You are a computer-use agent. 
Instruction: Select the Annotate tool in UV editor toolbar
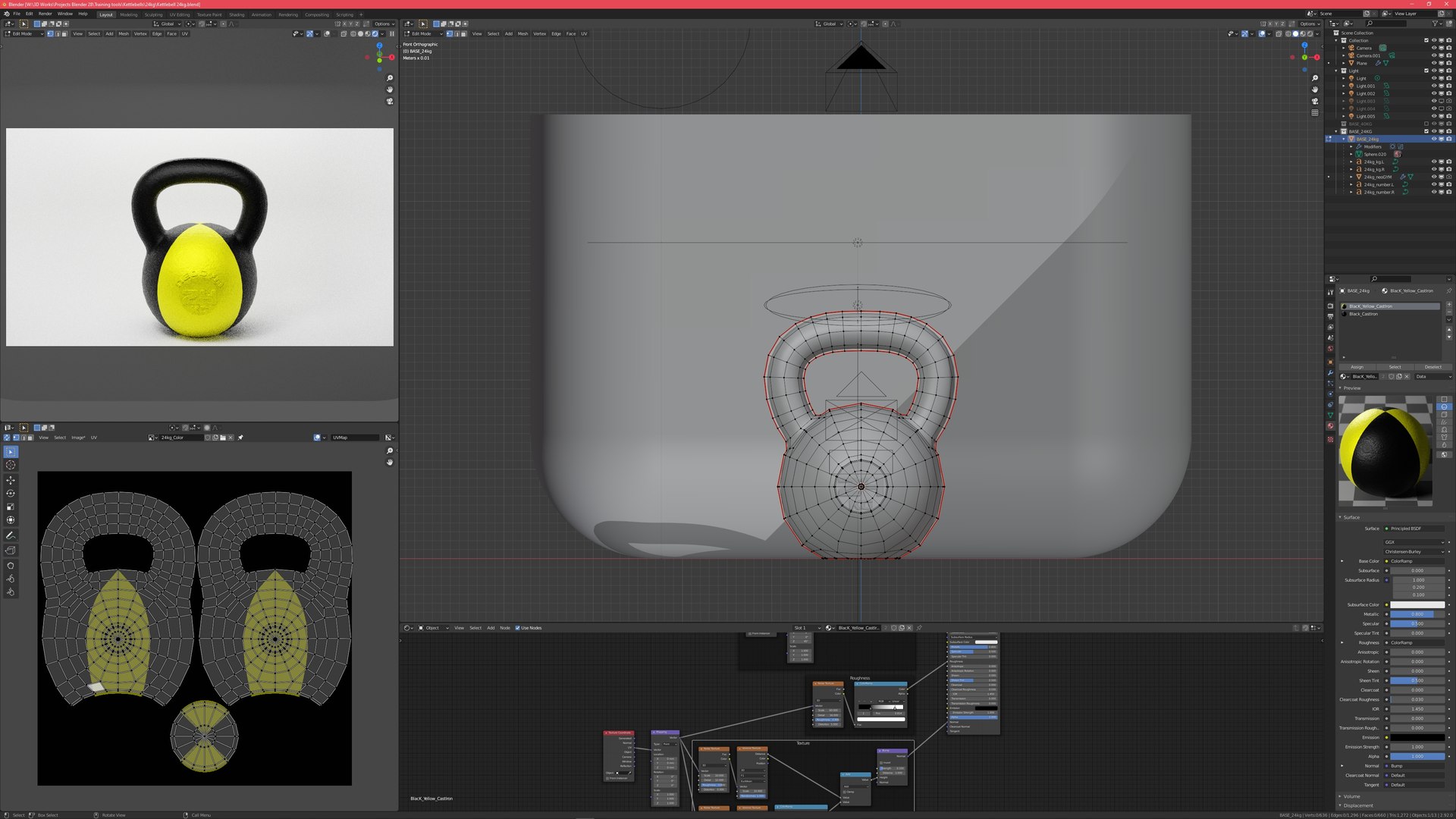click(x=11, y=535)
